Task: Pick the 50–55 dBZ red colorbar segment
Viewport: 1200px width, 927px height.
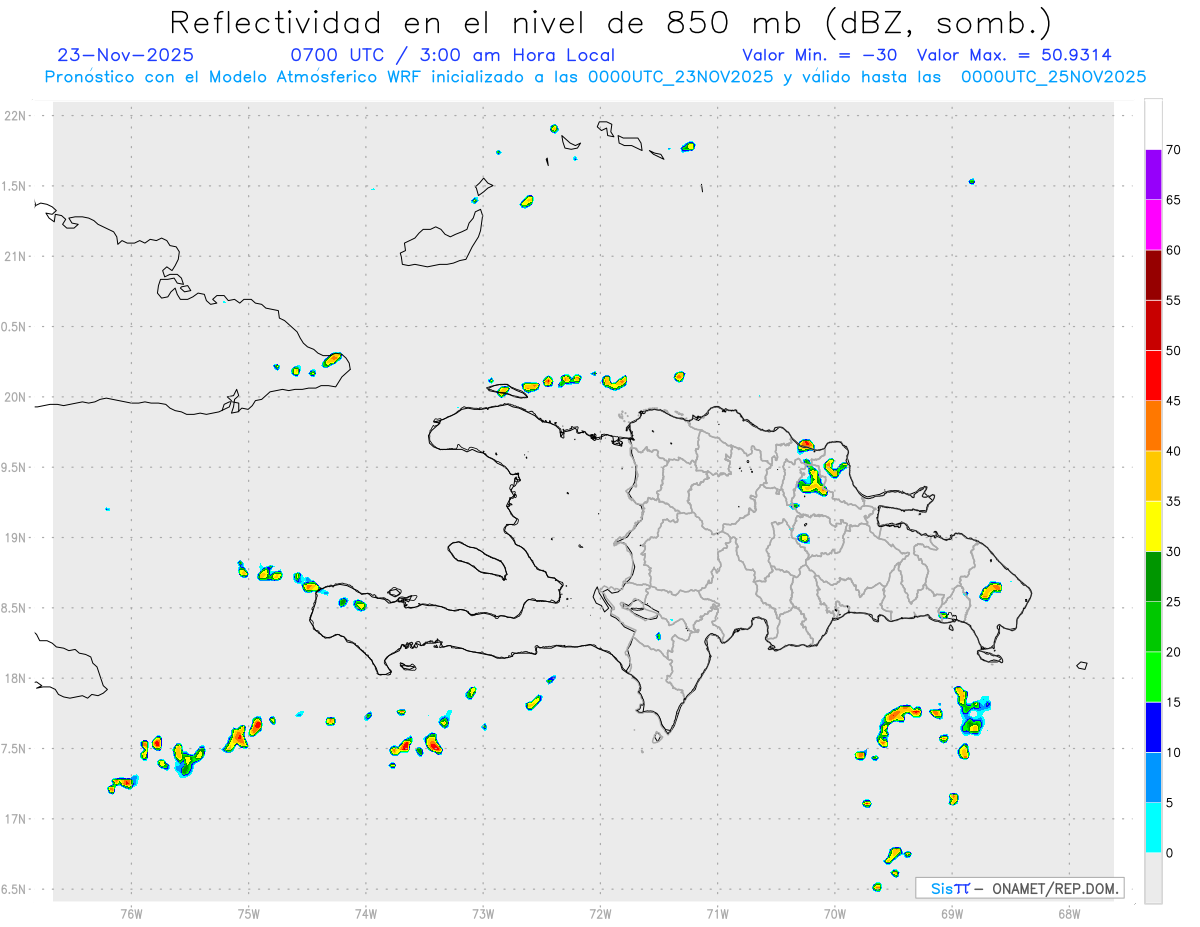Action: pos(1153,326)
